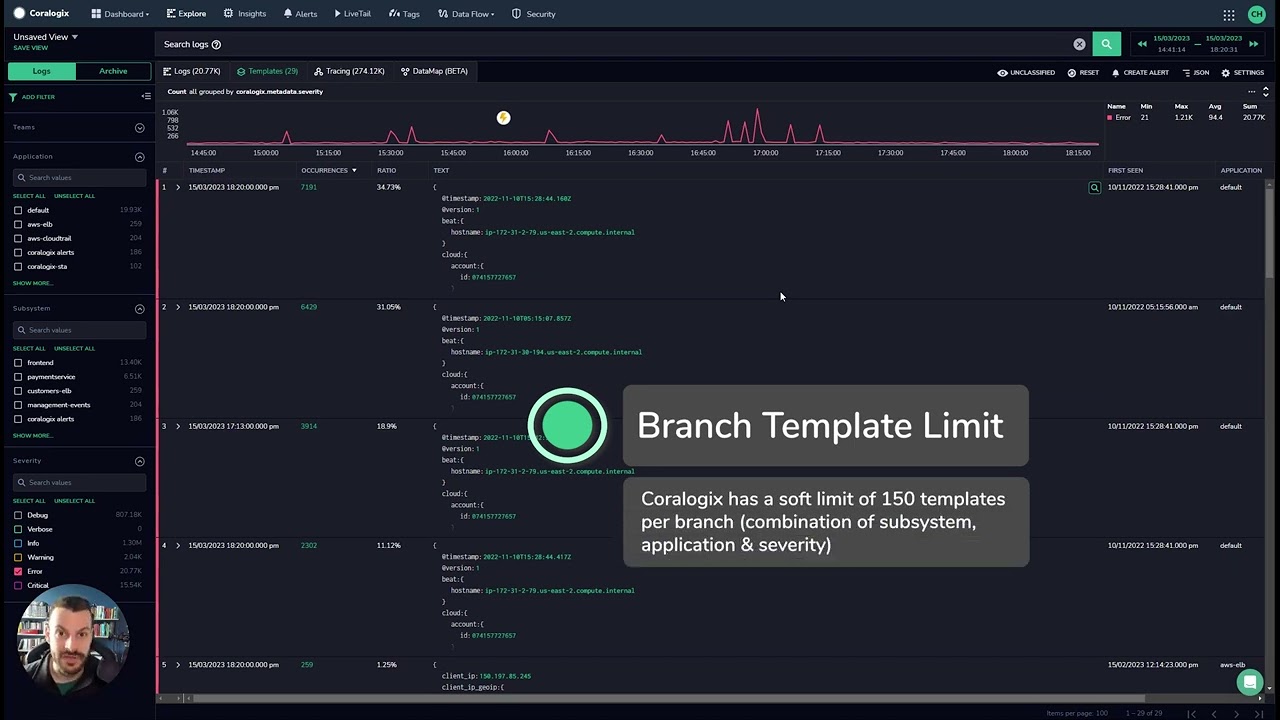1280x720 pixels.
Task: Click the lightning marker on the chart
Action: click(503, 118)
